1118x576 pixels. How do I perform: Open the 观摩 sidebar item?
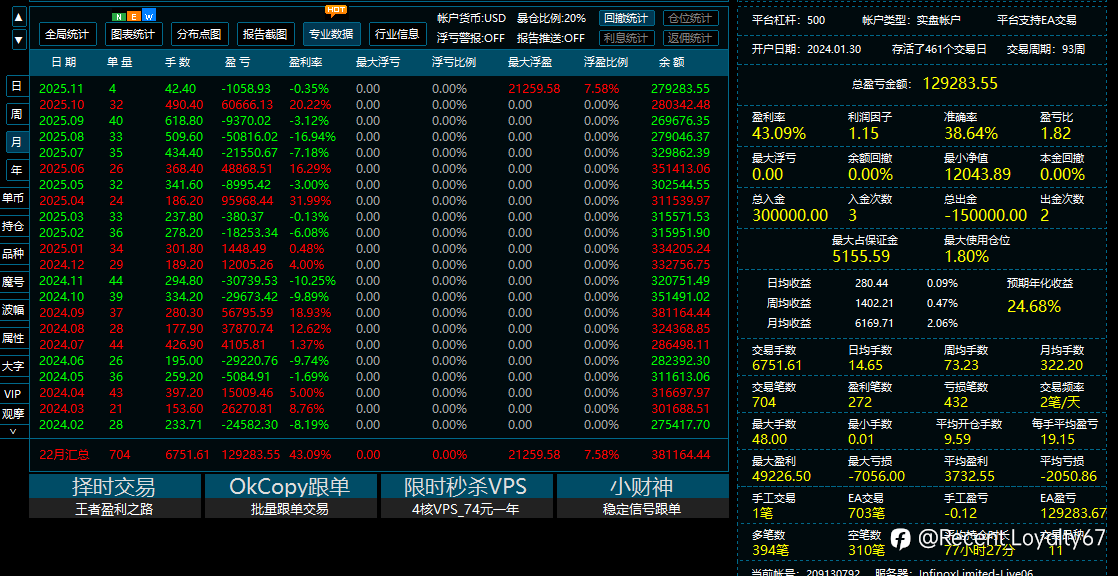pos(13,413)
